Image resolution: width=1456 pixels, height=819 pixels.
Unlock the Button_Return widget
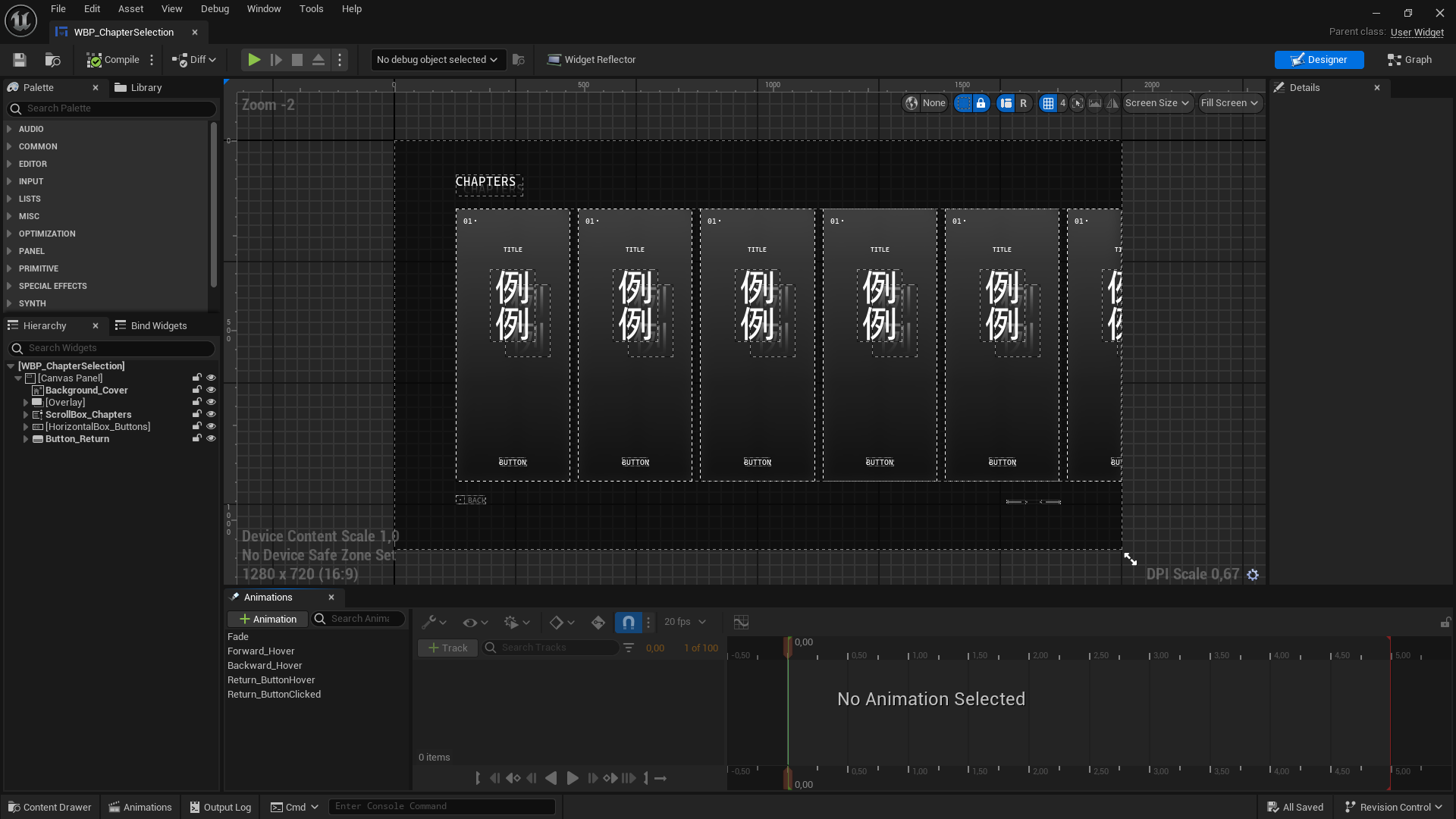click(x=197, y=438)
